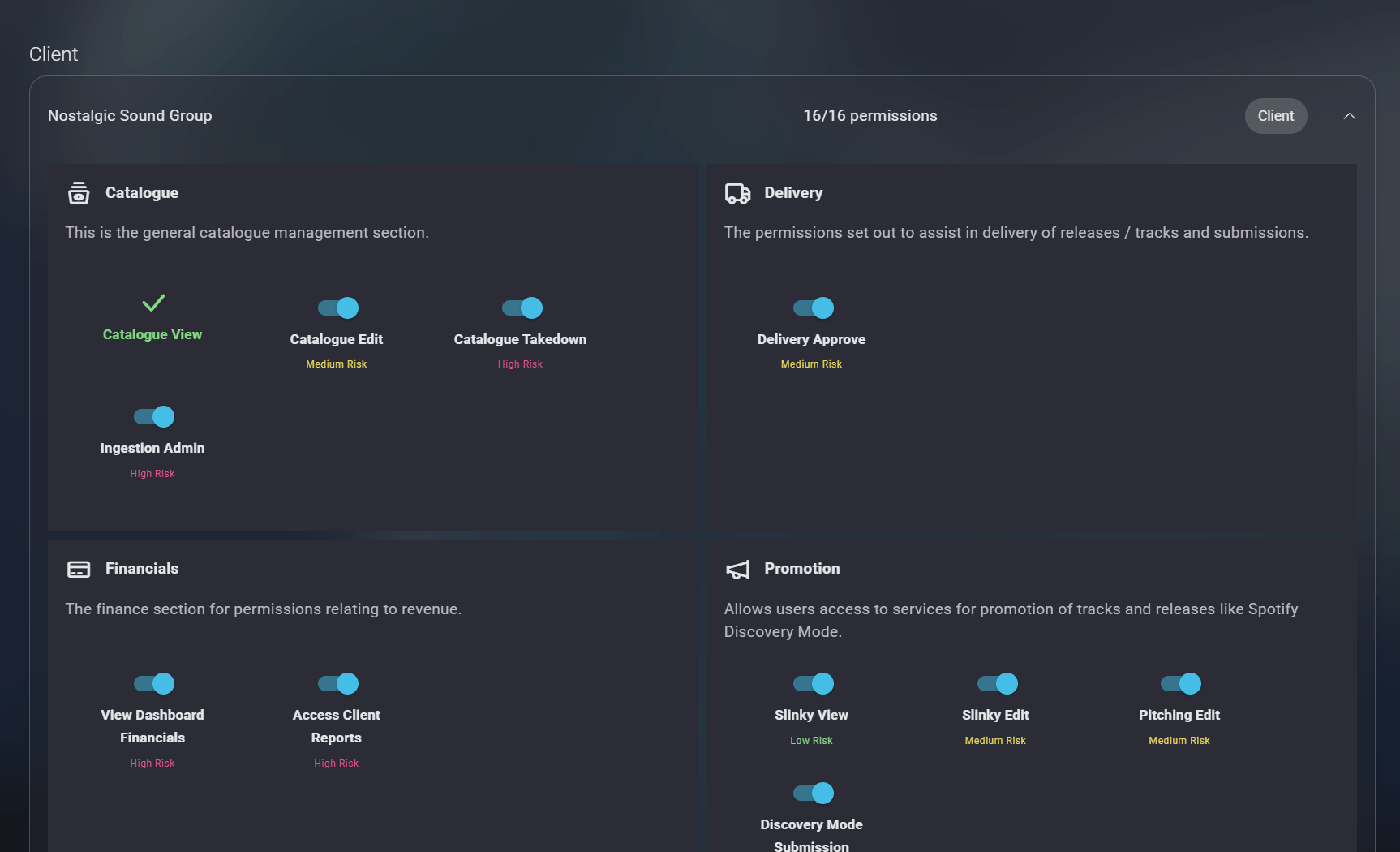Toggle Discovery Mode Submission switch
Image resolution: width=1400 pixels, height=852 pixels.
(813, 793)
